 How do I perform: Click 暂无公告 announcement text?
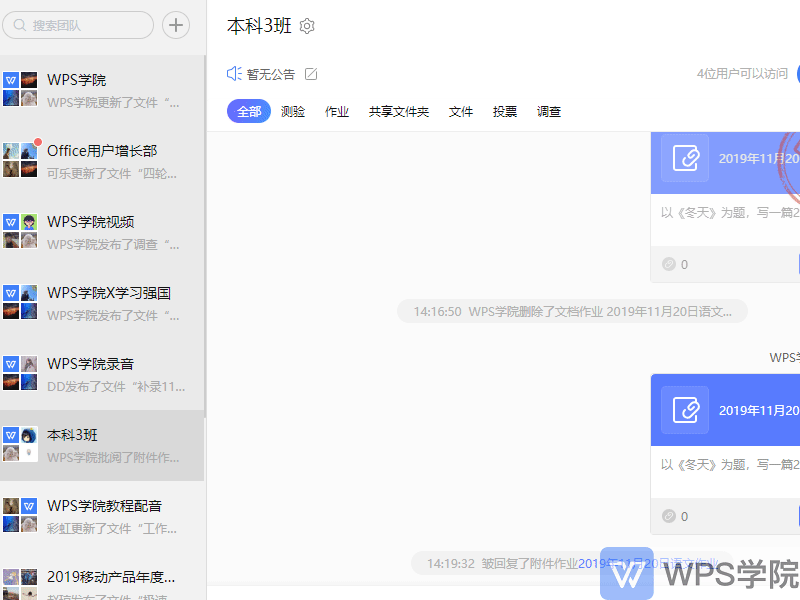click(271, 74)
